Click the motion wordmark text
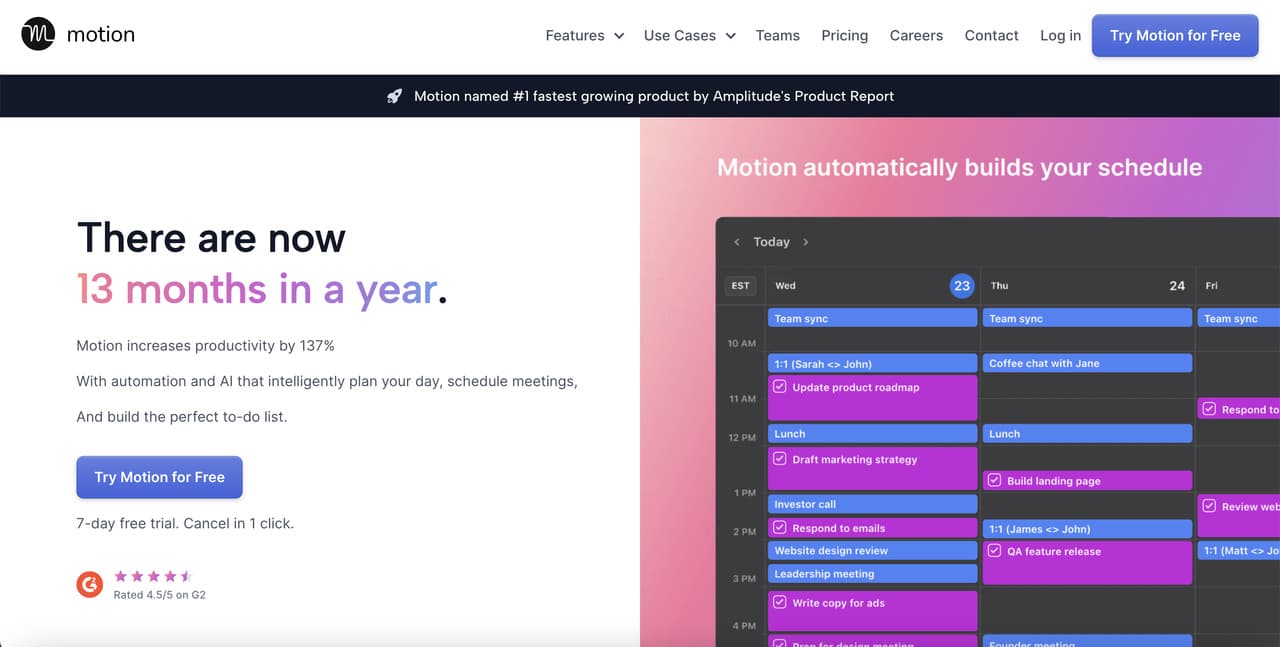Image resolution: width=1280 pixels, height=647 pixels. 101,34
